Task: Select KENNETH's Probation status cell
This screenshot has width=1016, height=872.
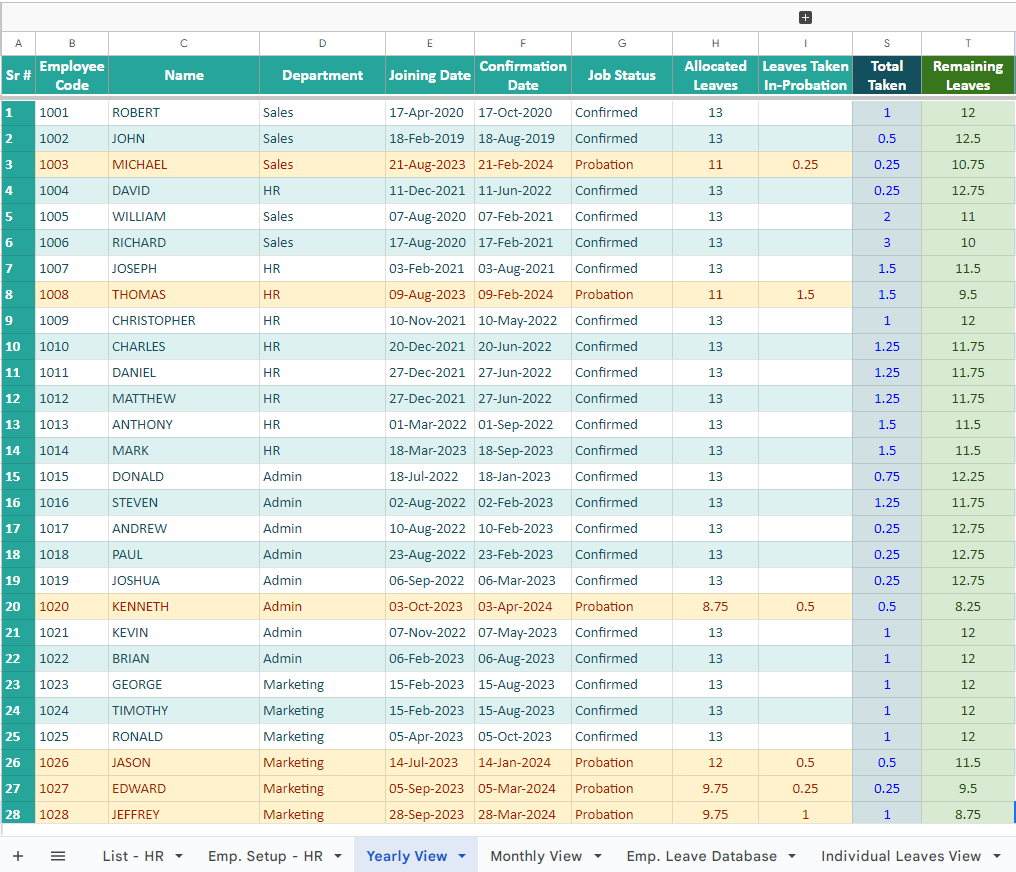Action: [x=621, y=606]
